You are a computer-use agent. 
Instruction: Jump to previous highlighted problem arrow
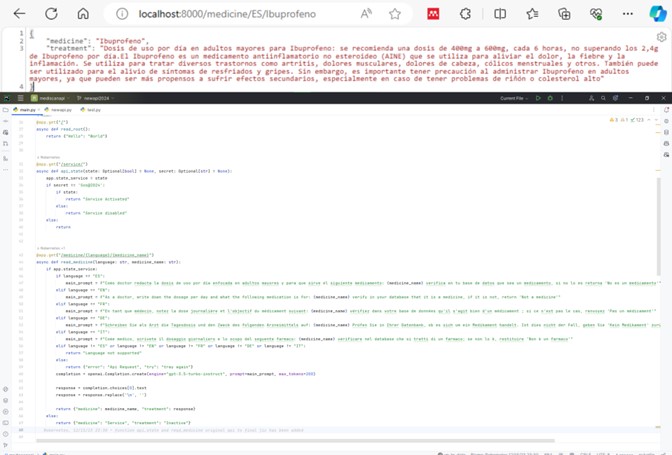(649, 120)
